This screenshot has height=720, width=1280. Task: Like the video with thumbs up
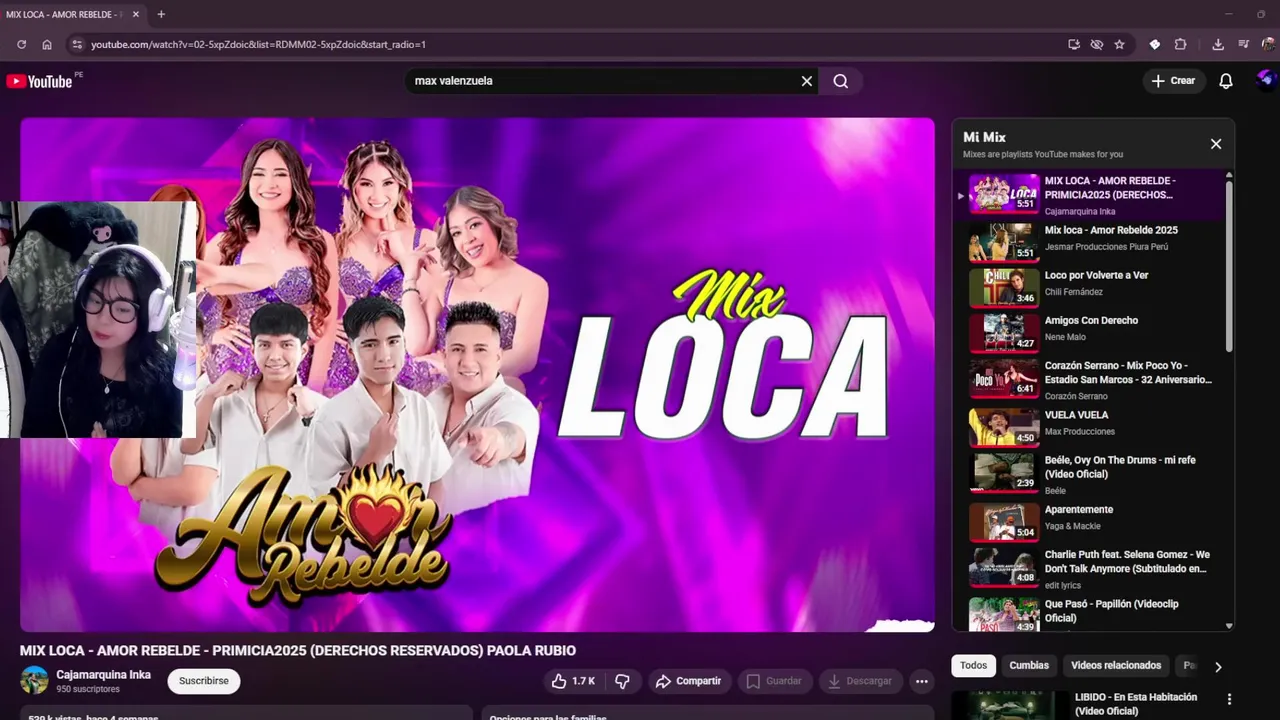click(x=573, y=681)
